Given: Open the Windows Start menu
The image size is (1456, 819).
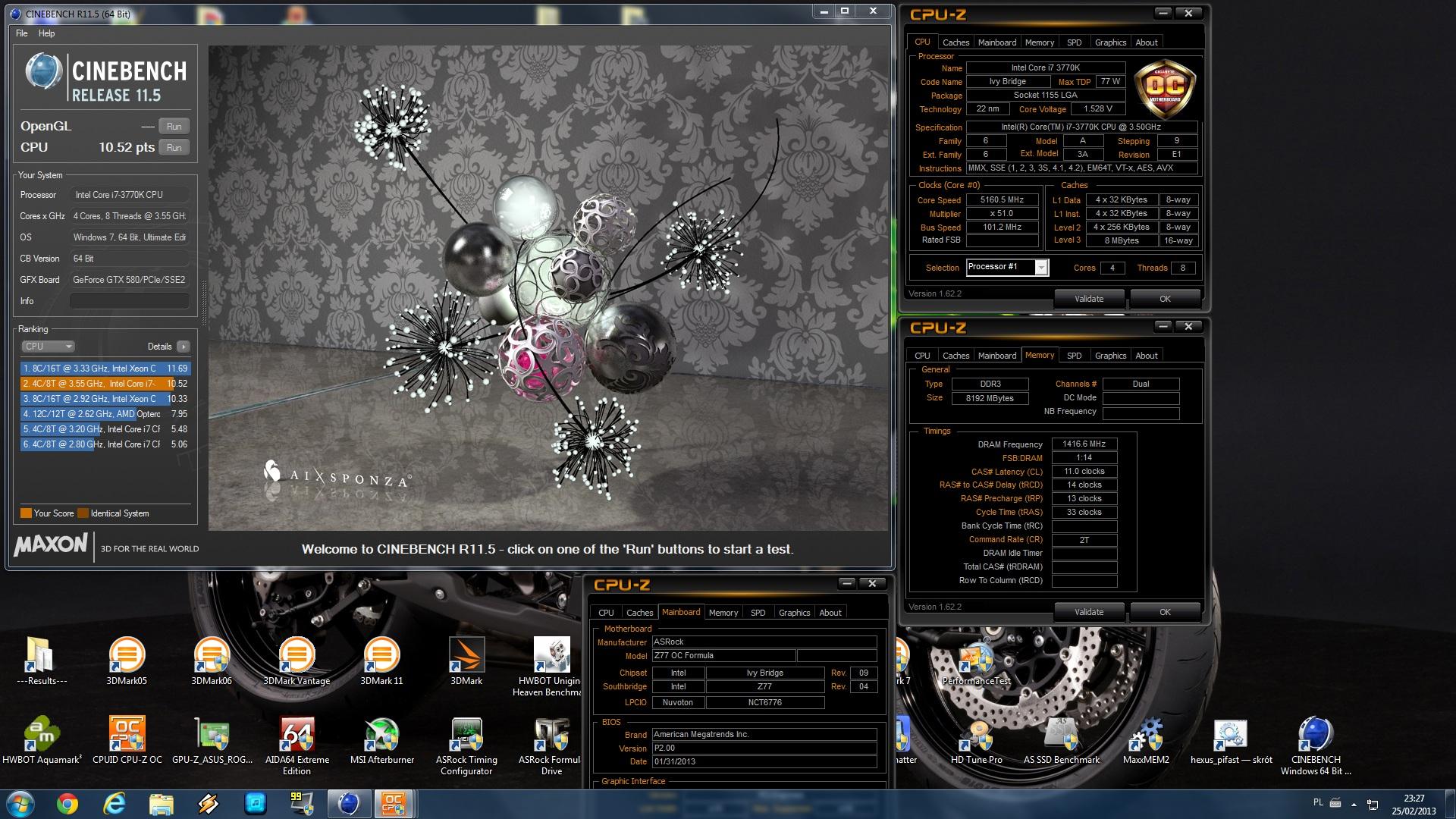Looking at the screenshot, I should (x=20, y=804).
